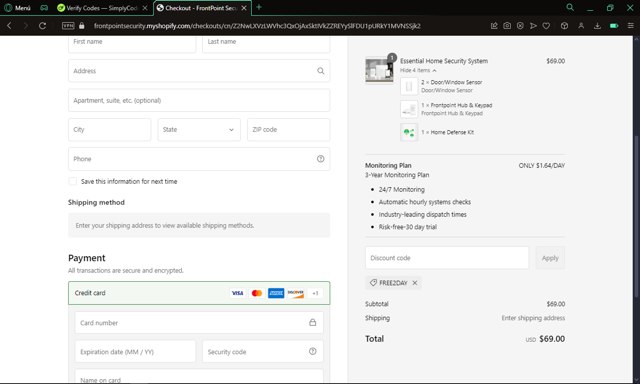Select the Credit card payment option

tap(199, 293)
